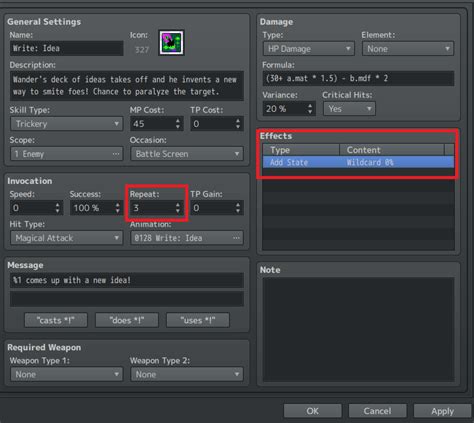This screenshot has height=423, width=474.
Task: Open the Element dropdown set to None
Action: click(x=408, y=49)
